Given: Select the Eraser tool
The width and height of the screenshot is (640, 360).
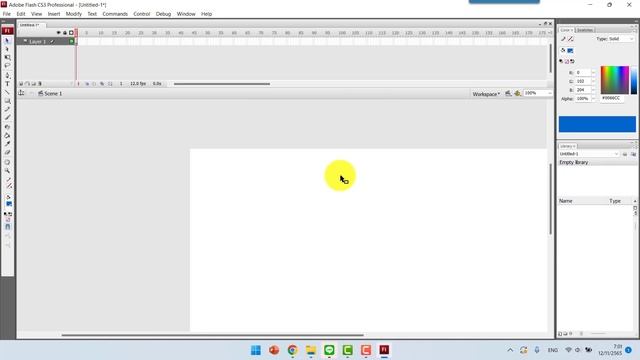Looking at the screenshot, I should point(7,153).
